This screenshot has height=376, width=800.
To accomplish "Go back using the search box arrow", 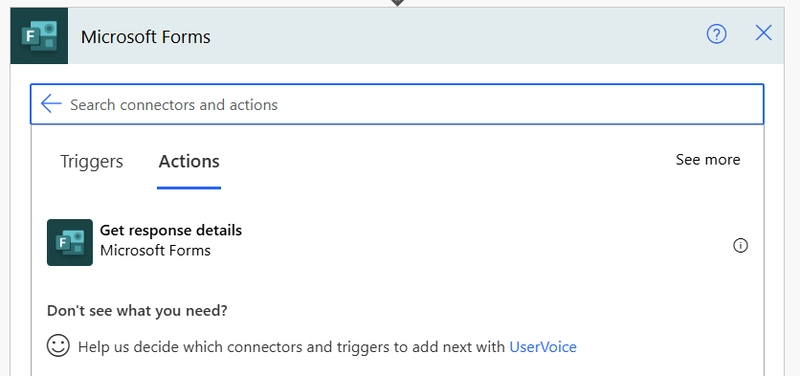I will [51, 104].
